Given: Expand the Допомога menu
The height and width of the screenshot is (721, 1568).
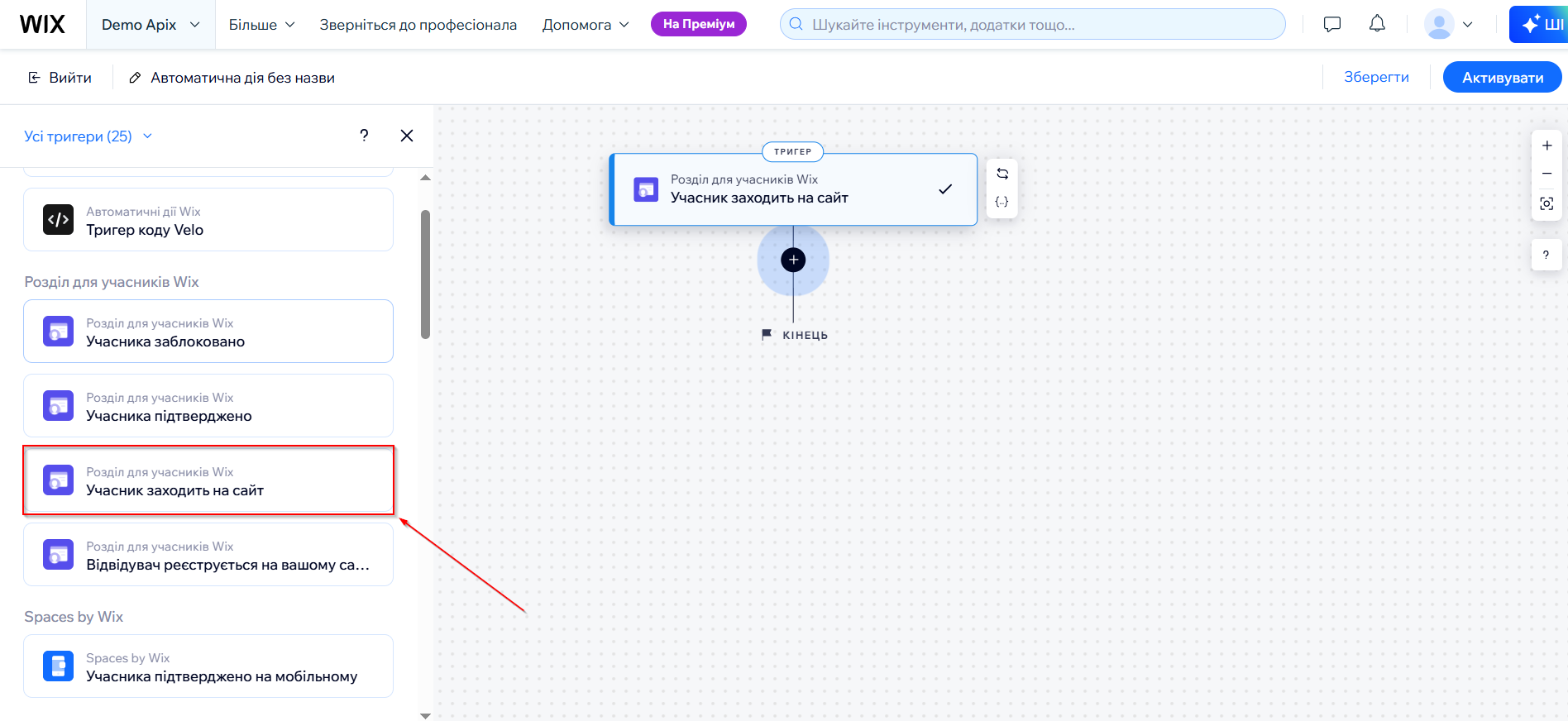Looking at the screenshot, I should (586, 25).
